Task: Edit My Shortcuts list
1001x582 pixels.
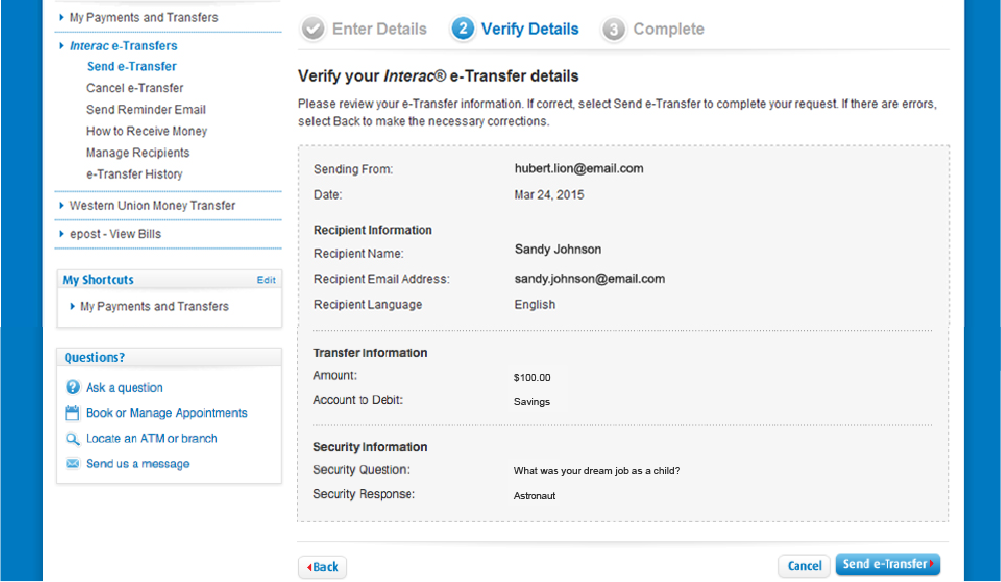Action: pyautogui.click(x=266, y=280)
